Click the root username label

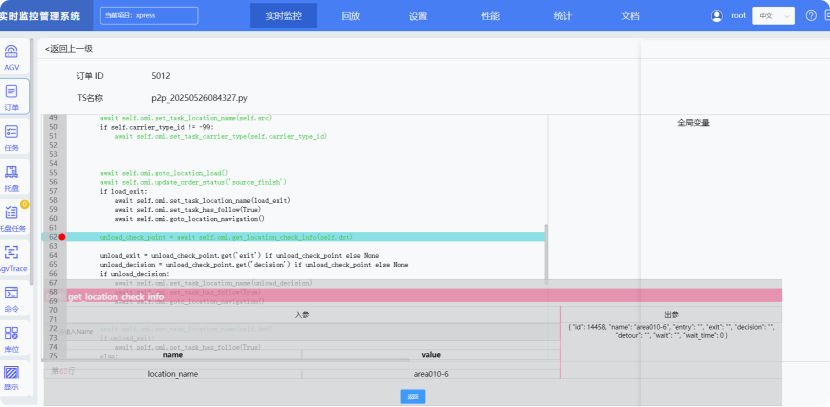coord(738,15)
